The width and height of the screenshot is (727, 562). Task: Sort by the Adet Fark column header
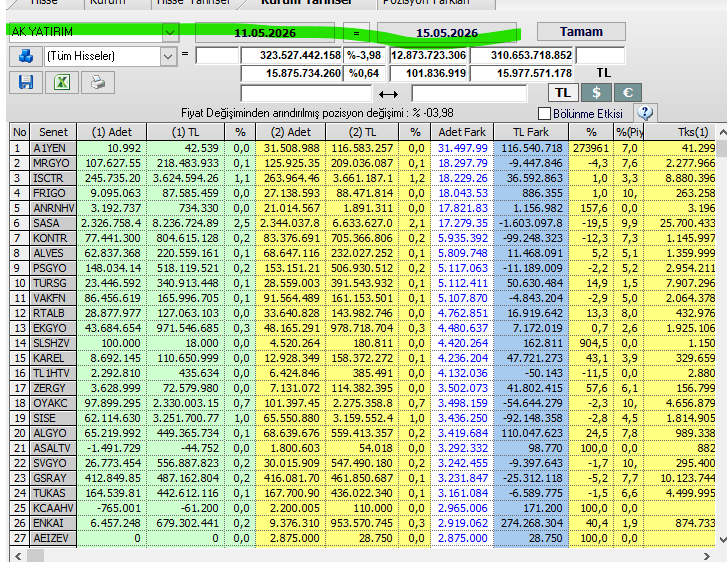click(x=462, y=132)
